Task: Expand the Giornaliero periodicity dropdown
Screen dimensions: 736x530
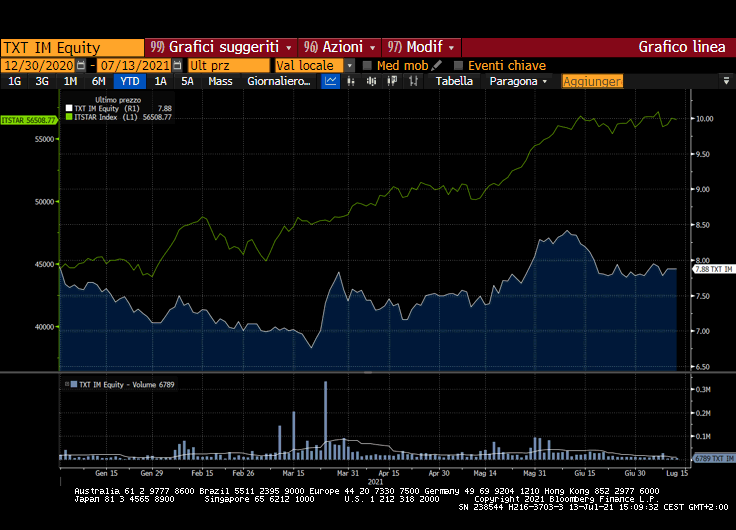Action: 279,81
